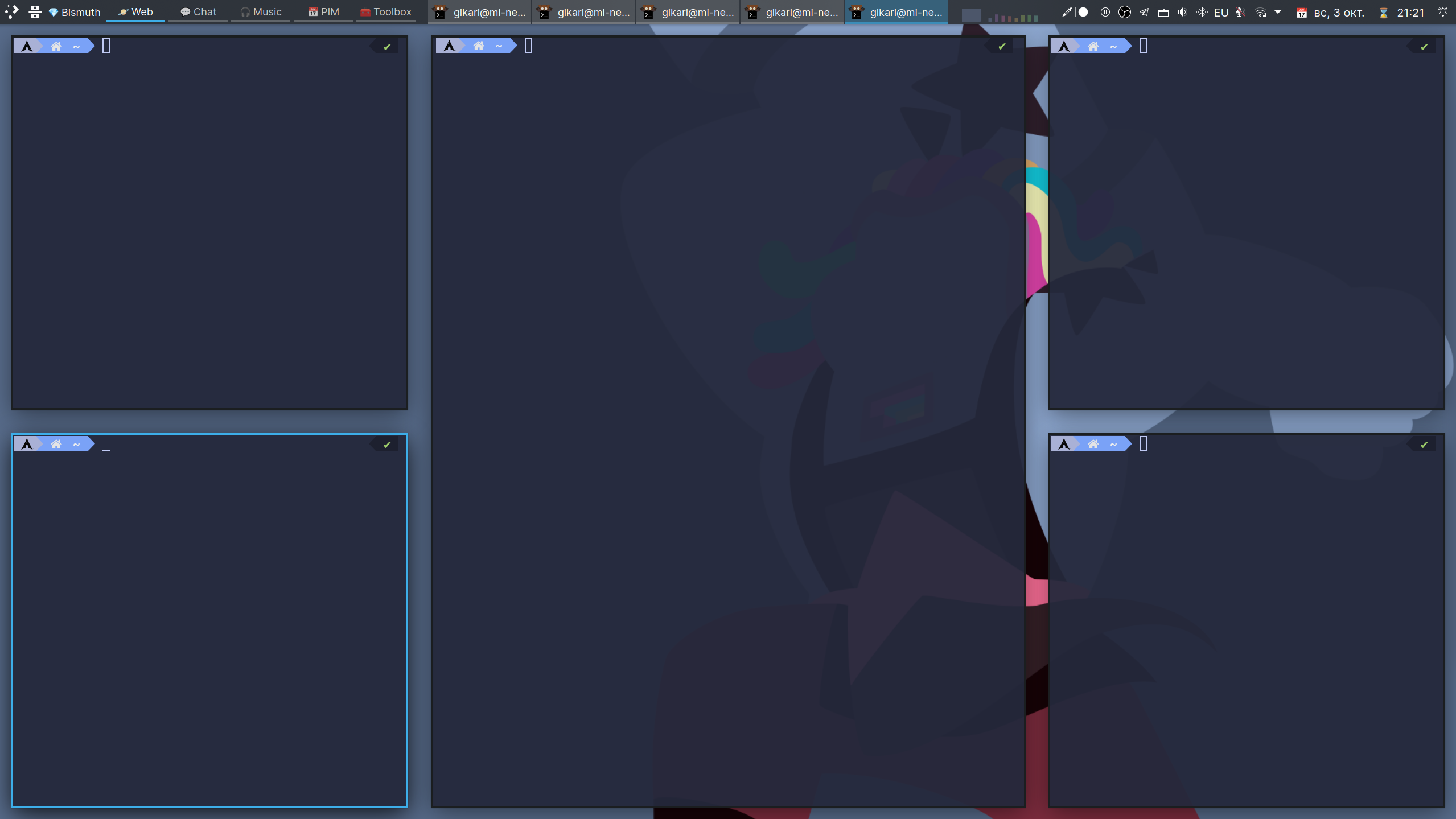Click the KDE application launcher icon
The height and width of the screenshot is (819, 1456).
tap(11, 11)
